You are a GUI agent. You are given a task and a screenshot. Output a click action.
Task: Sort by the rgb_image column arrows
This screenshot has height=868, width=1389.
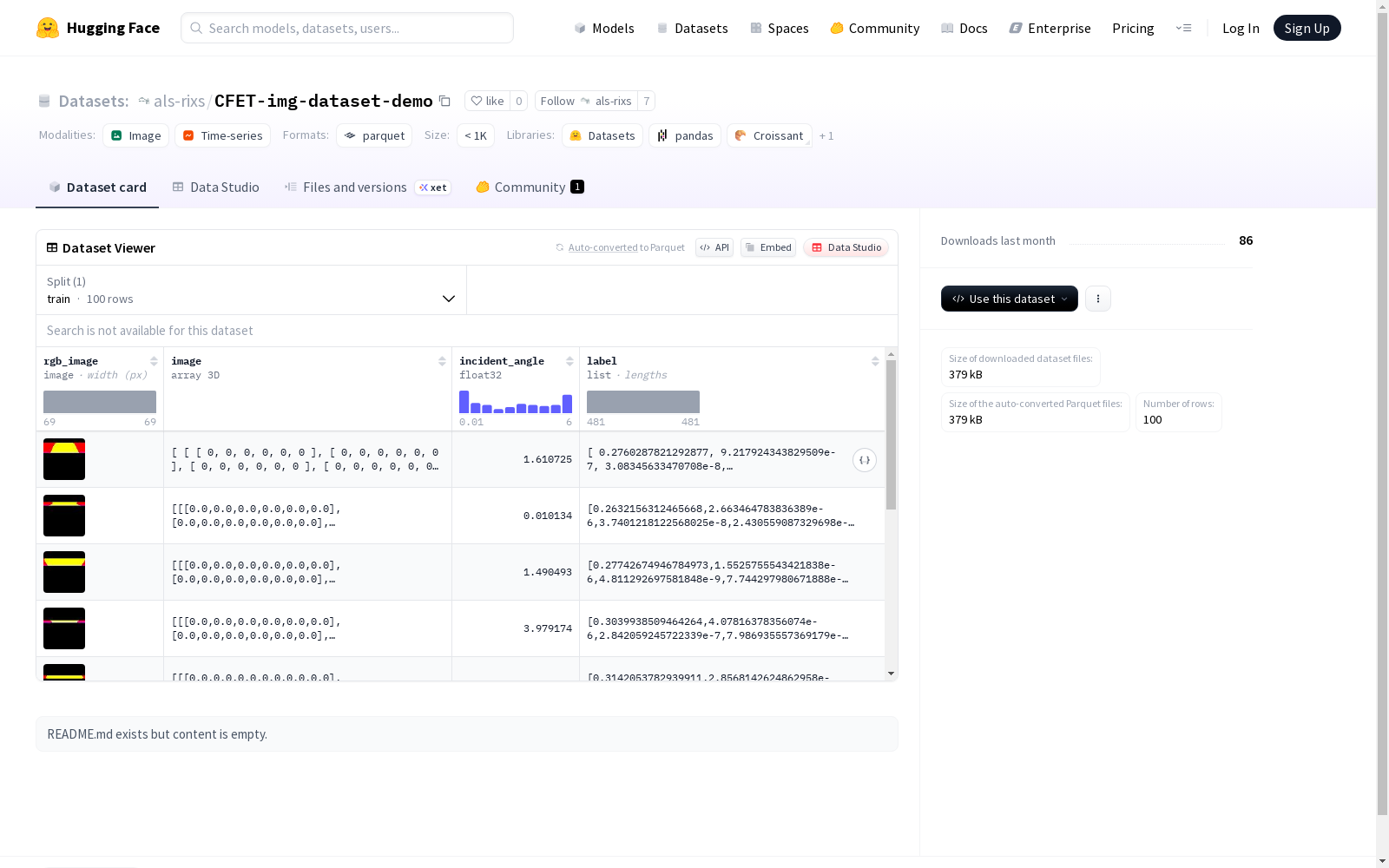(154, 361)
